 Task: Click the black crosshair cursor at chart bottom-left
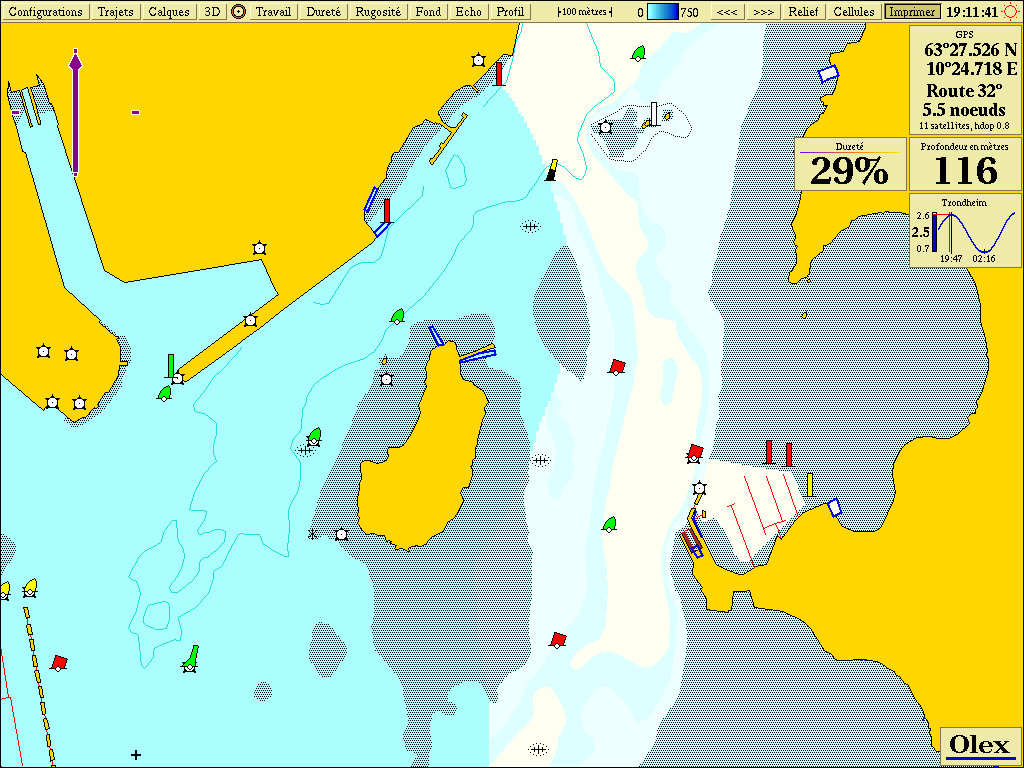click(x=136, y=754)
